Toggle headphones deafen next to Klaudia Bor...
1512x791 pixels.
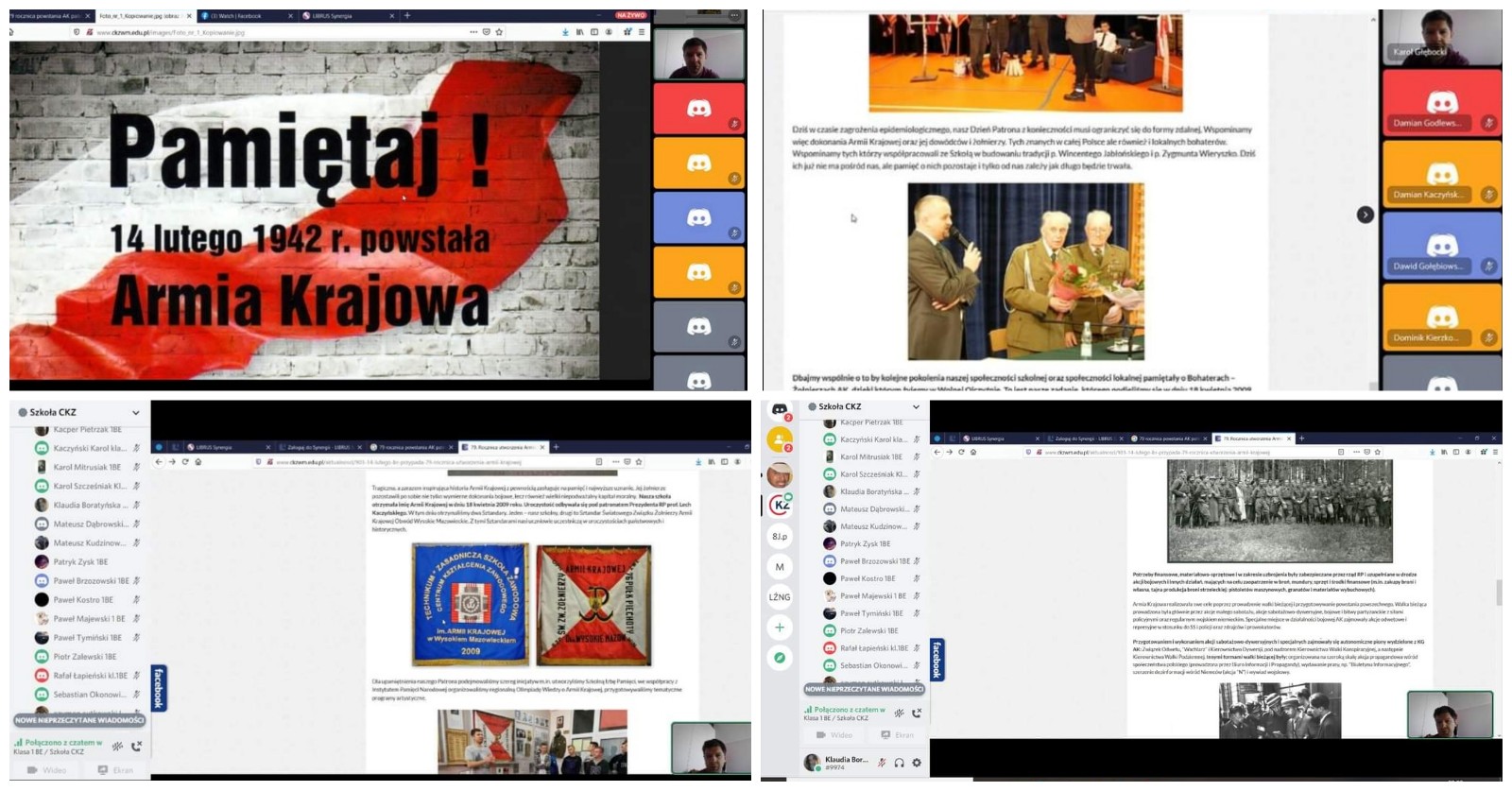[x=899, y=763]
